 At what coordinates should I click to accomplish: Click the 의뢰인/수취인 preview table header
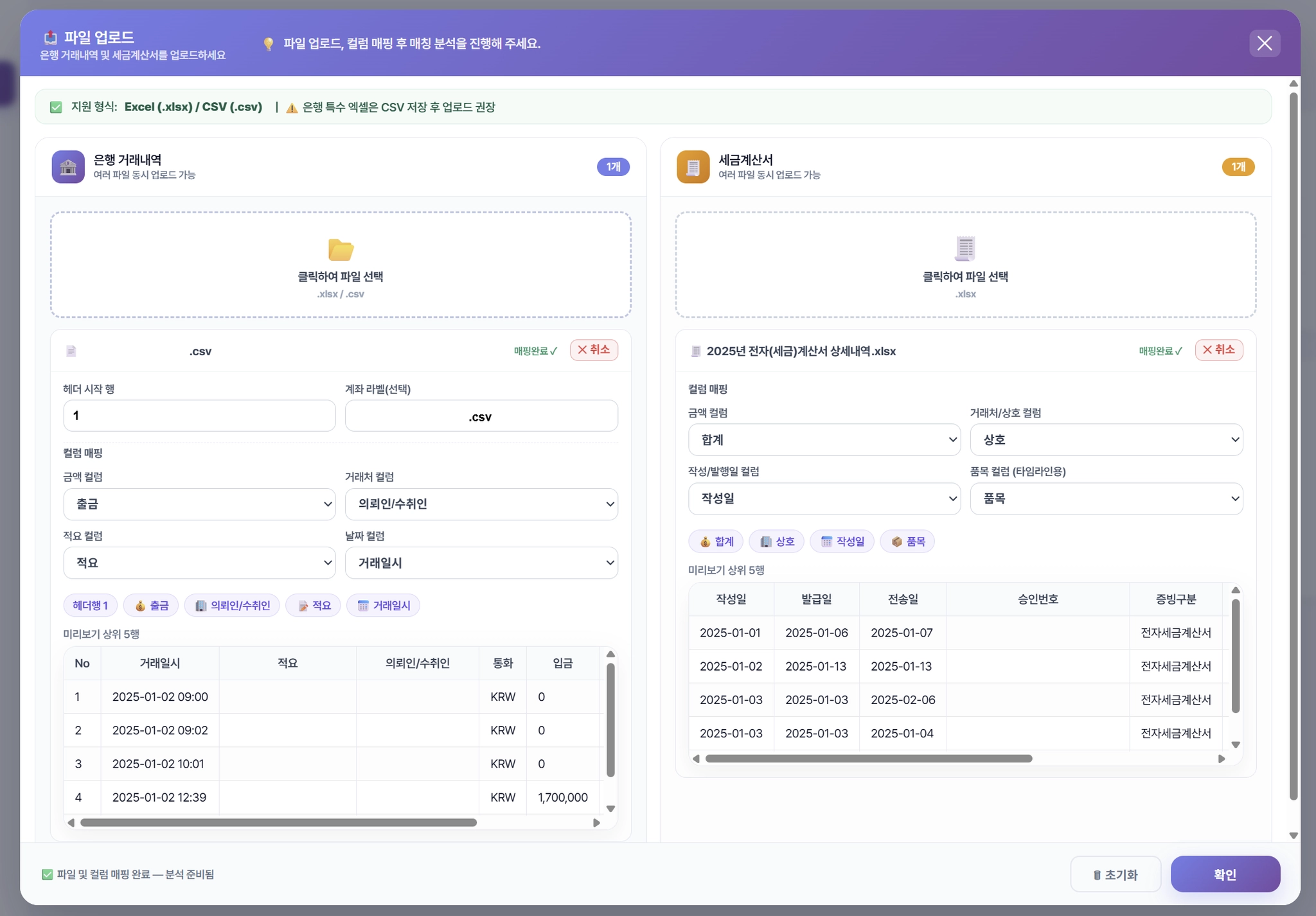(417, 664)
